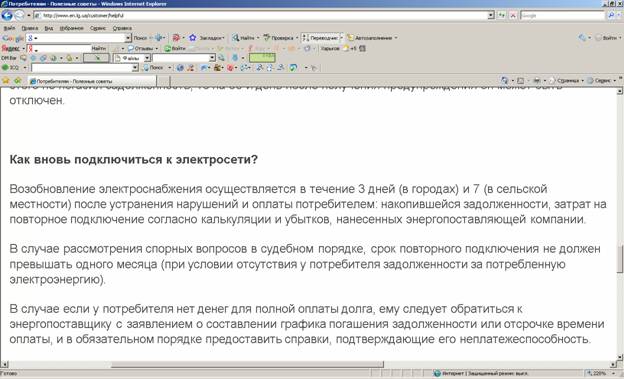
Task: Click in the Google search field at top right
Action: [562, 16]
